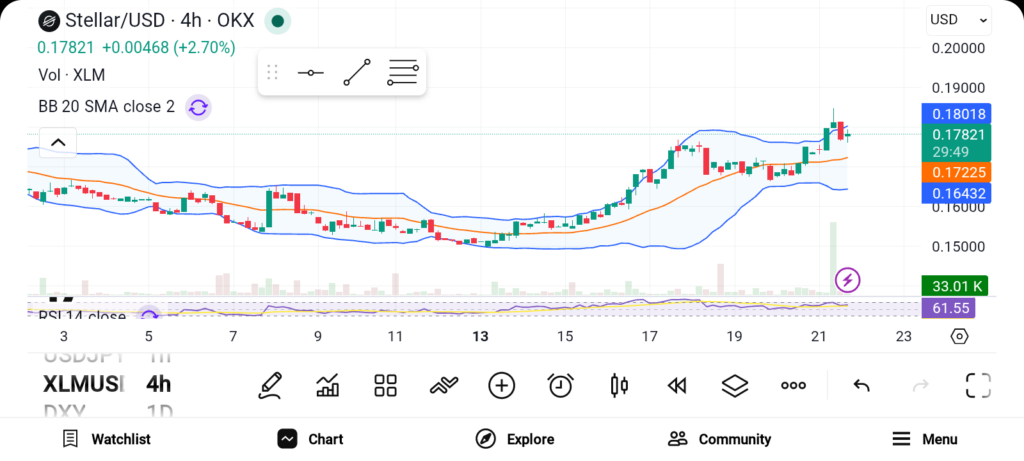Tap the 0.16432 lower band price label
1024x461 pixels.
pos(956,193)
